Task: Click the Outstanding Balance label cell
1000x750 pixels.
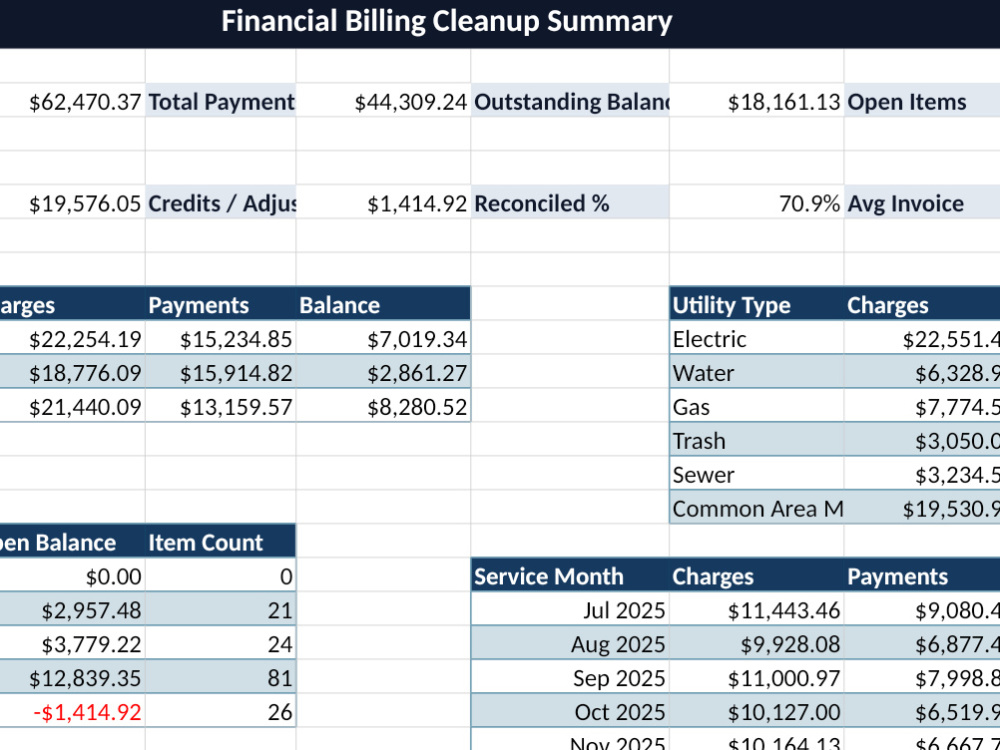Action: [570, 101]
